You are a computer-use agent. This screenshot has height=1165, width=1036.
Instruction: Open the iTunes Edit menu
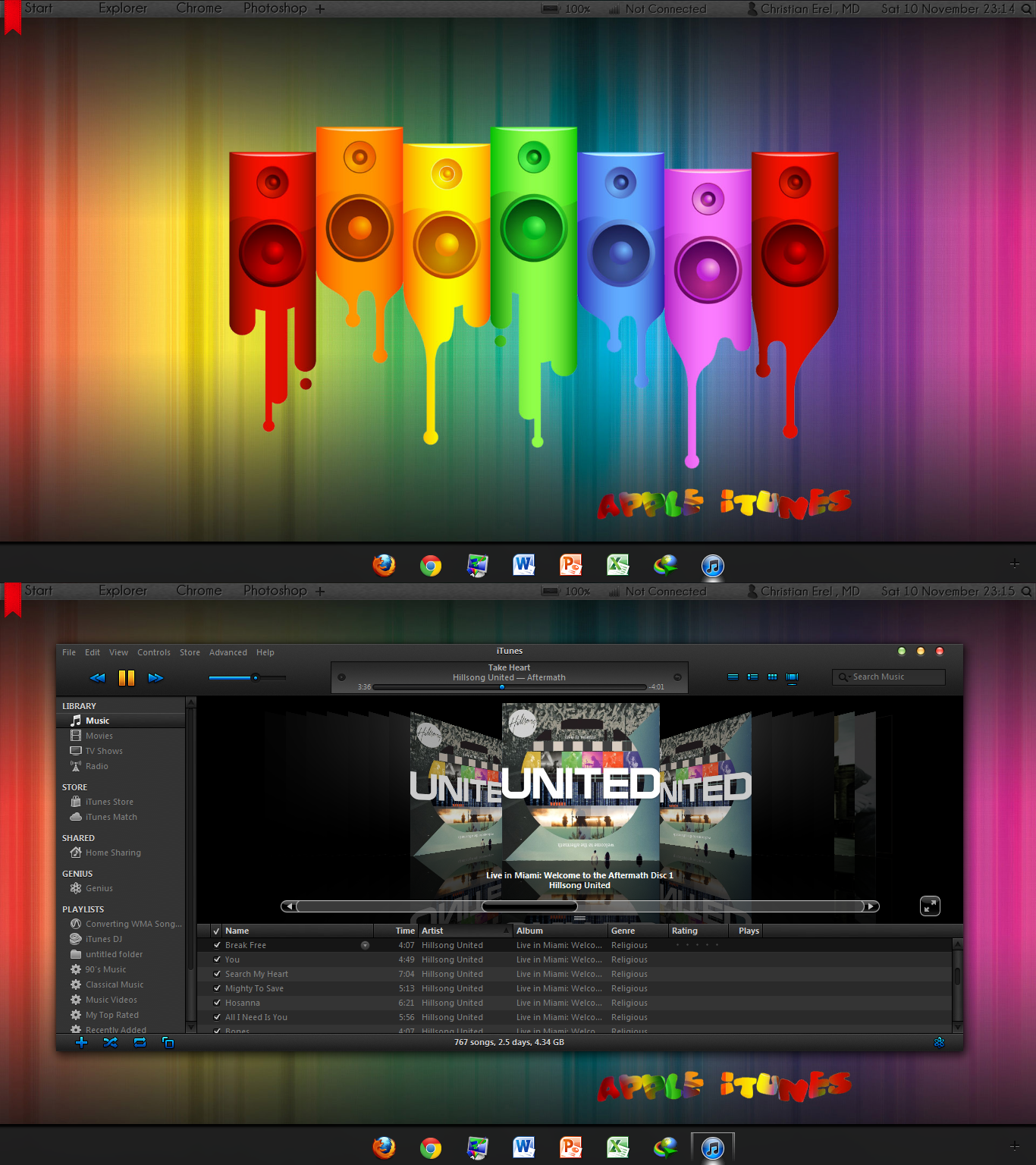(93, 652)
